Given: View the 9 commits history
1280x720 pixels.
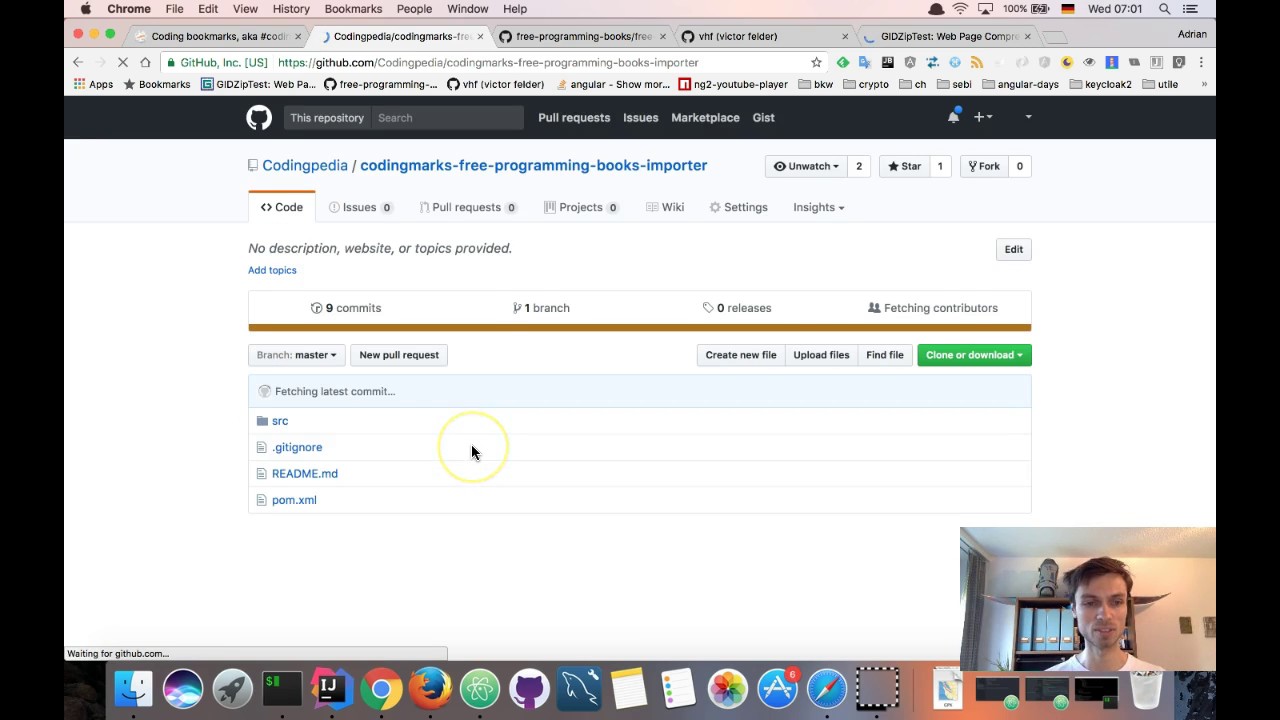Looking at the screenshot, I should (x=346, y=308).
